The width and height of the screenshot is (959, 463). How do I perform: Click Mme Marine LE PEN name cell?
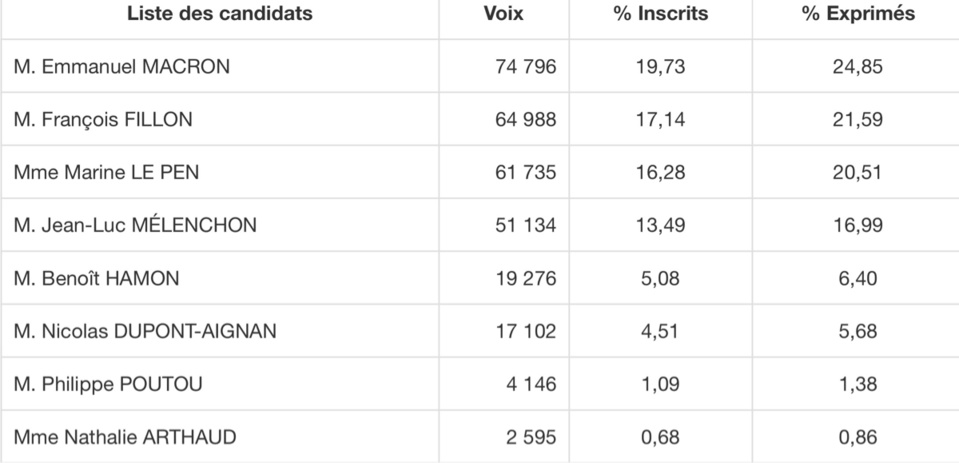(106, 173)
